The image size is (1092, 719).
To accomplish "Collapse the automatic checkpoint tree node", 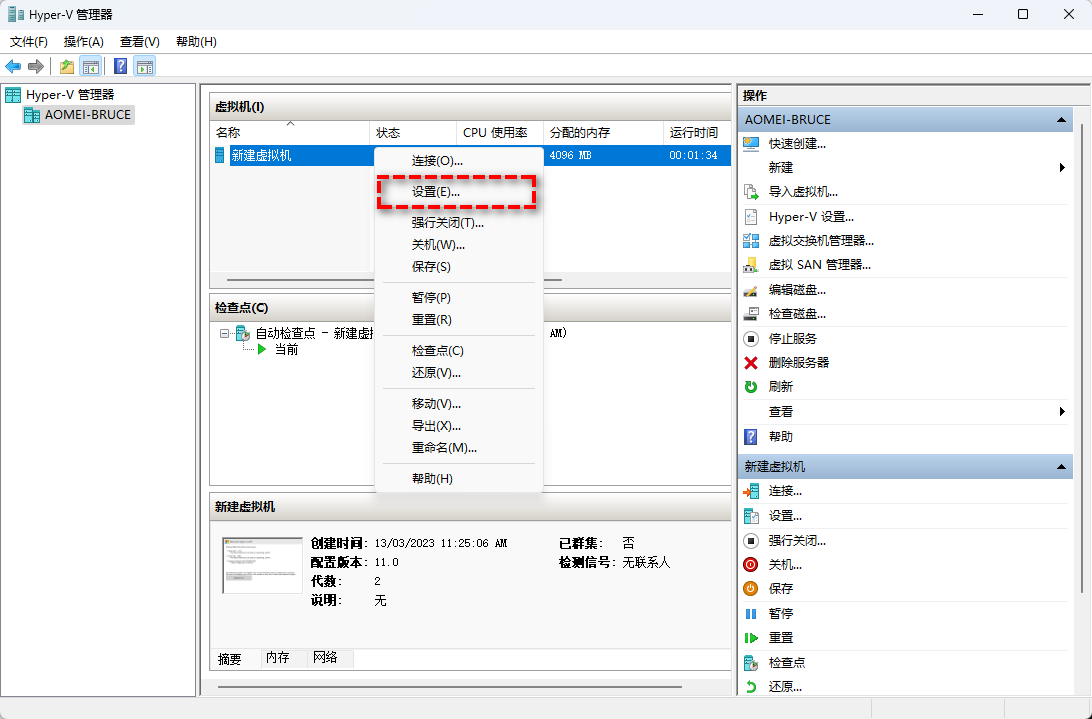I will click(x=225, y=335).
